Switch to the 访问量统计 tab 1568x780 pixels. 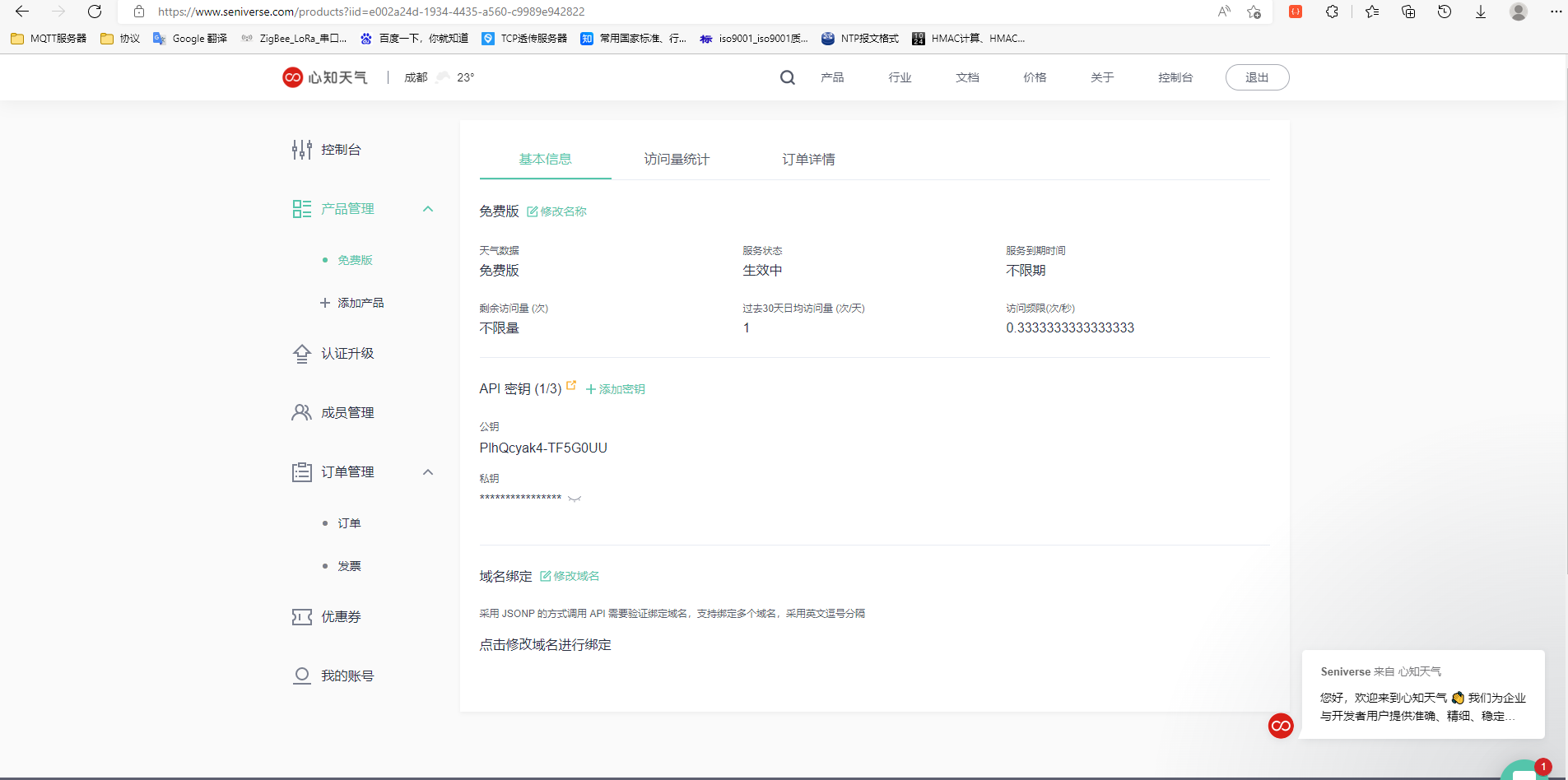click(x=677, y=159)
